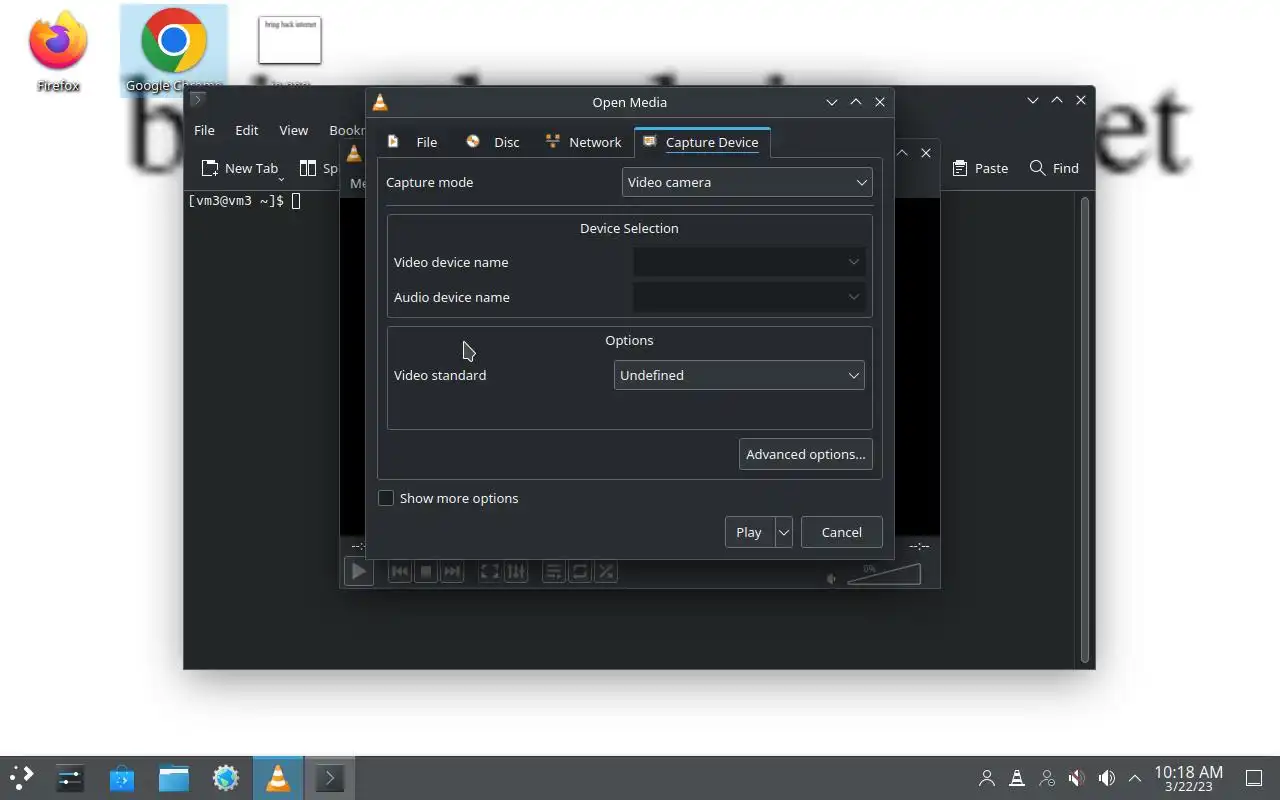1280x800 pixels.
Task: Click the VLC next media button
Action: [452, 572]
